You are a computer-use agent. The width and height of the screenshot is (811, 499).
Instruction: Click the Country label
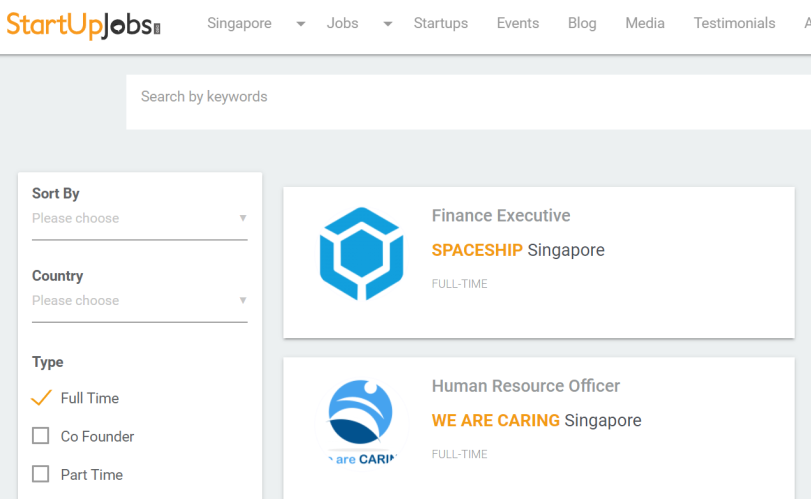coord(57,276)
